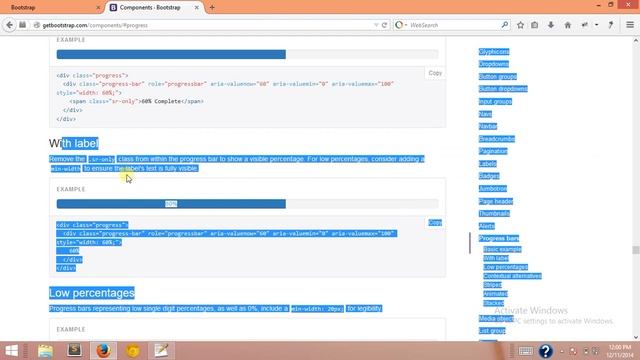Open the Dropdowns sidebar link

pos(493,64)
